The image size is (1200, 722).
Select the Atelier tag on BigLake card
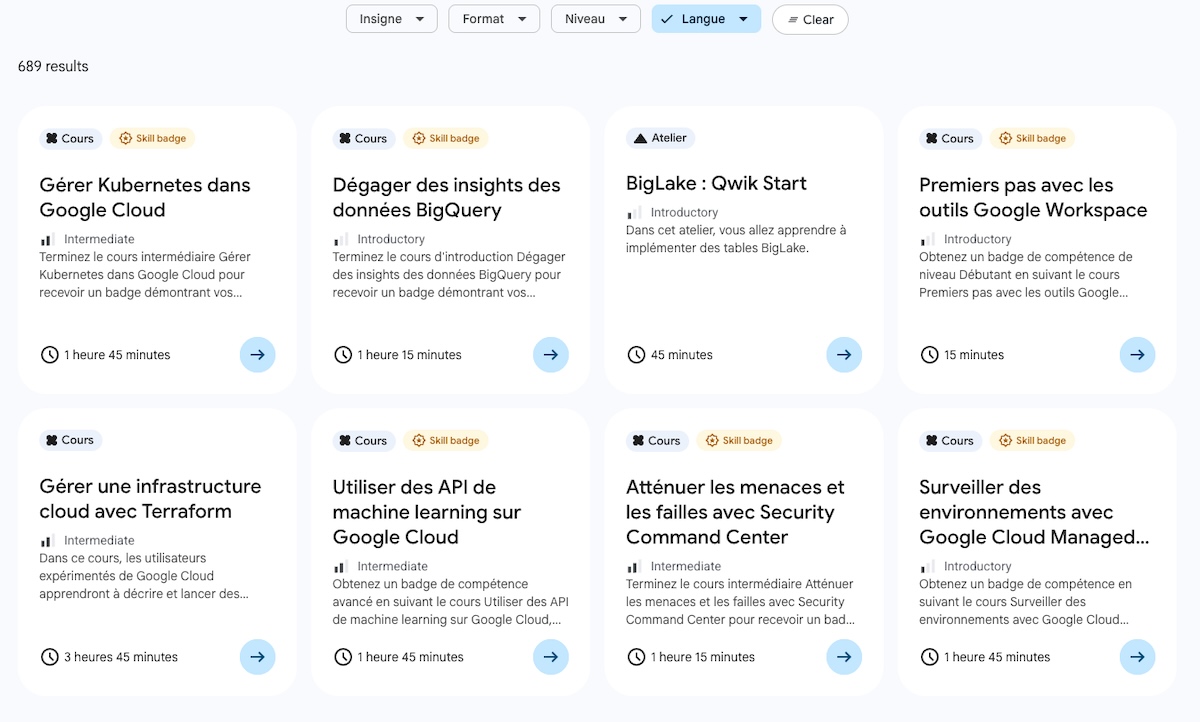point(660,138)
